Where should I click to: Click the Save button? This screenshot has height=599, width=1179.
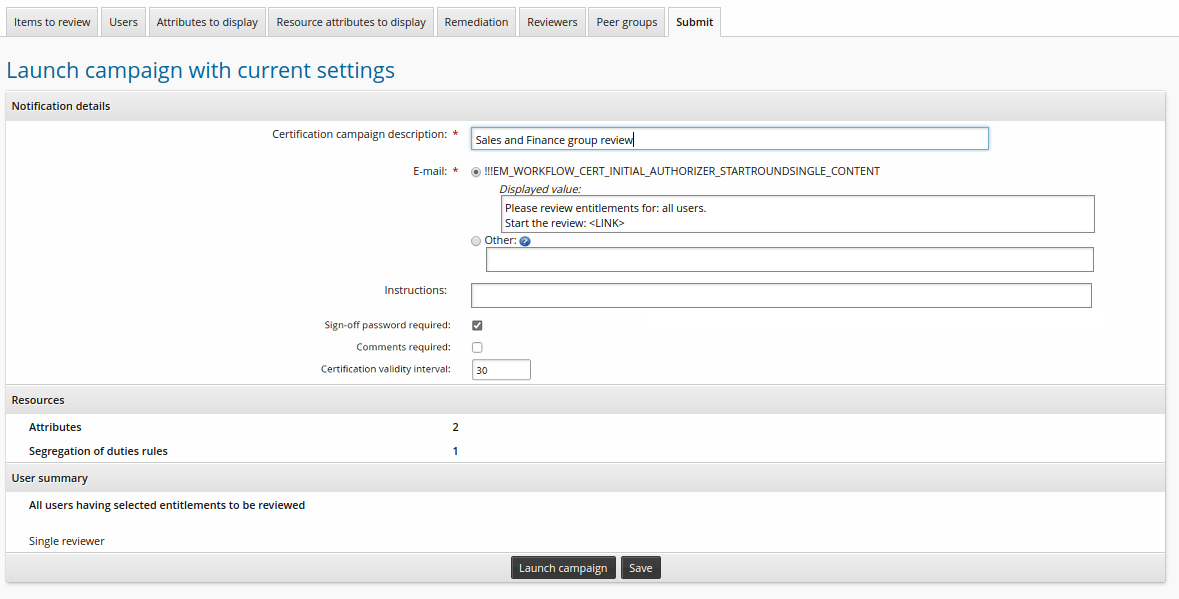point(641,568)
